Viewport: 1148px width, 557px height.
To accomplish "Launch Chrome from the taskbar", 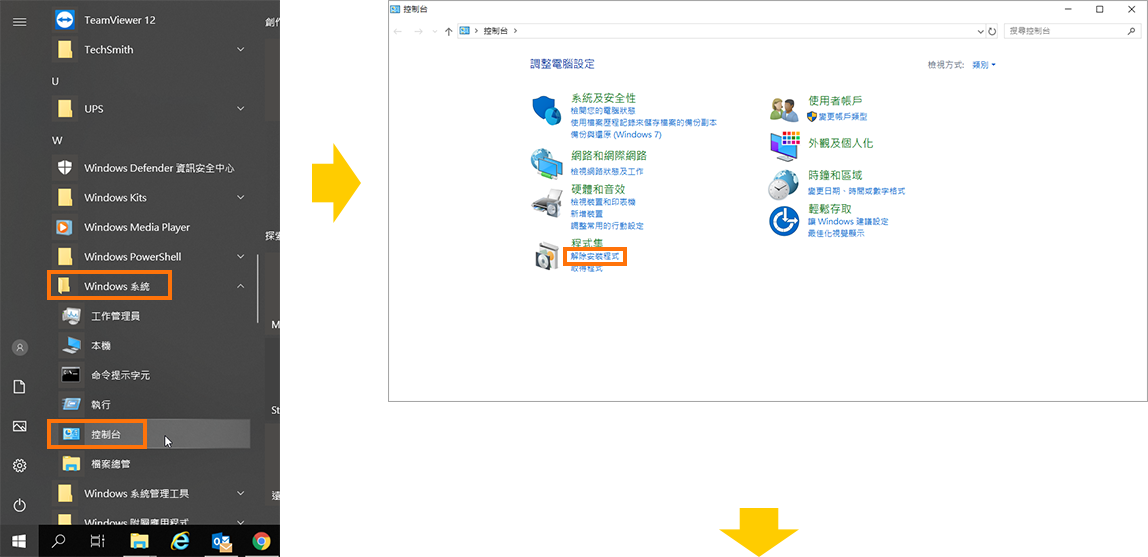I will pyautogui.click(x=261, y=542).
